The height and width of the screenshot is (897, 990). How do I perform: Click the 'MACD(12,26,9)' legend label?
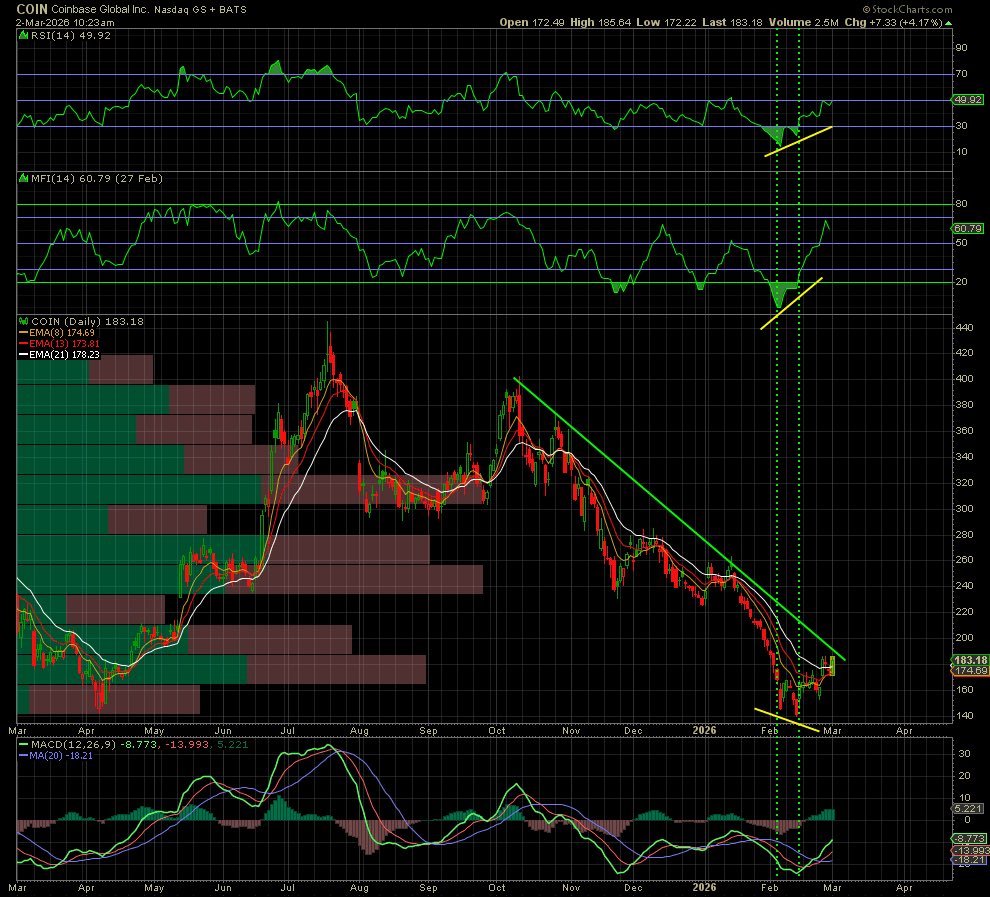pyautogui.click(x=73, y=745)
